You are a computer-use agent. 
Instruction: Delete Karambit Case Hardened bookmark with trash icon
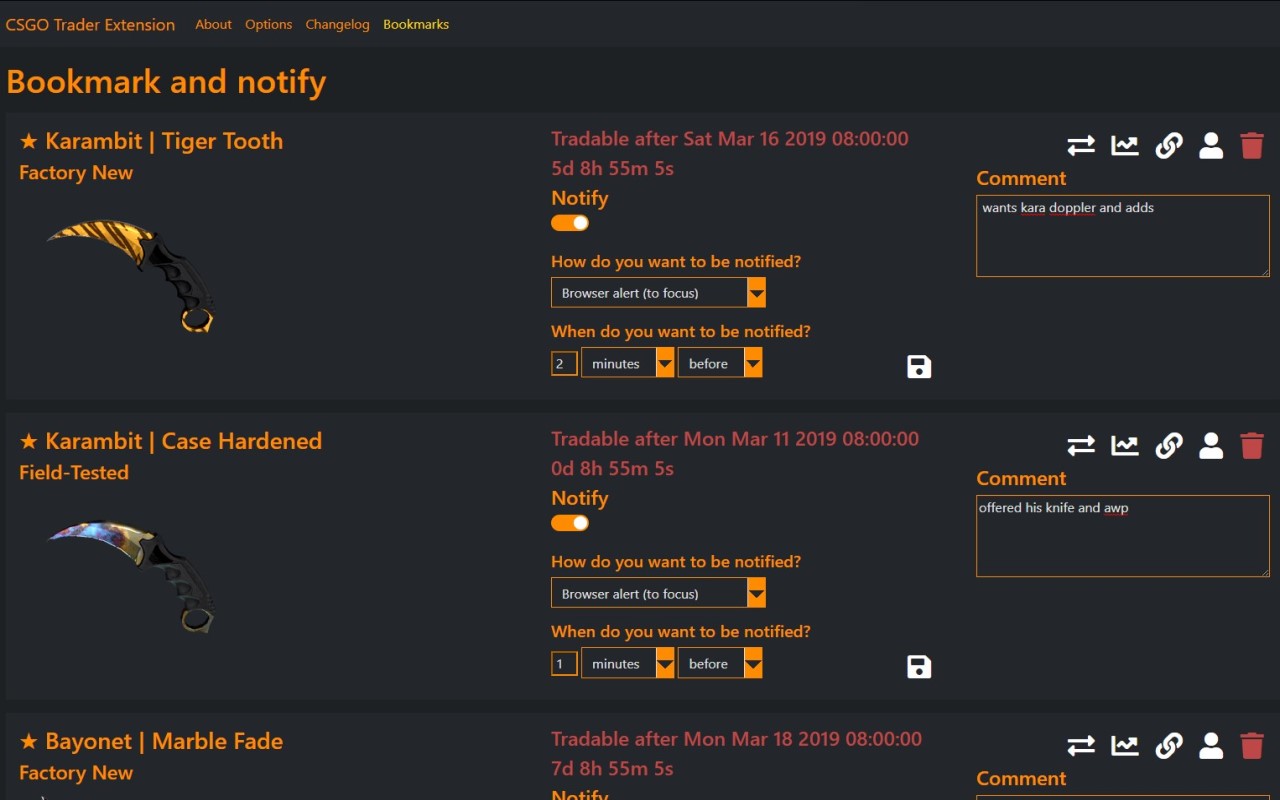[1252, 446]
